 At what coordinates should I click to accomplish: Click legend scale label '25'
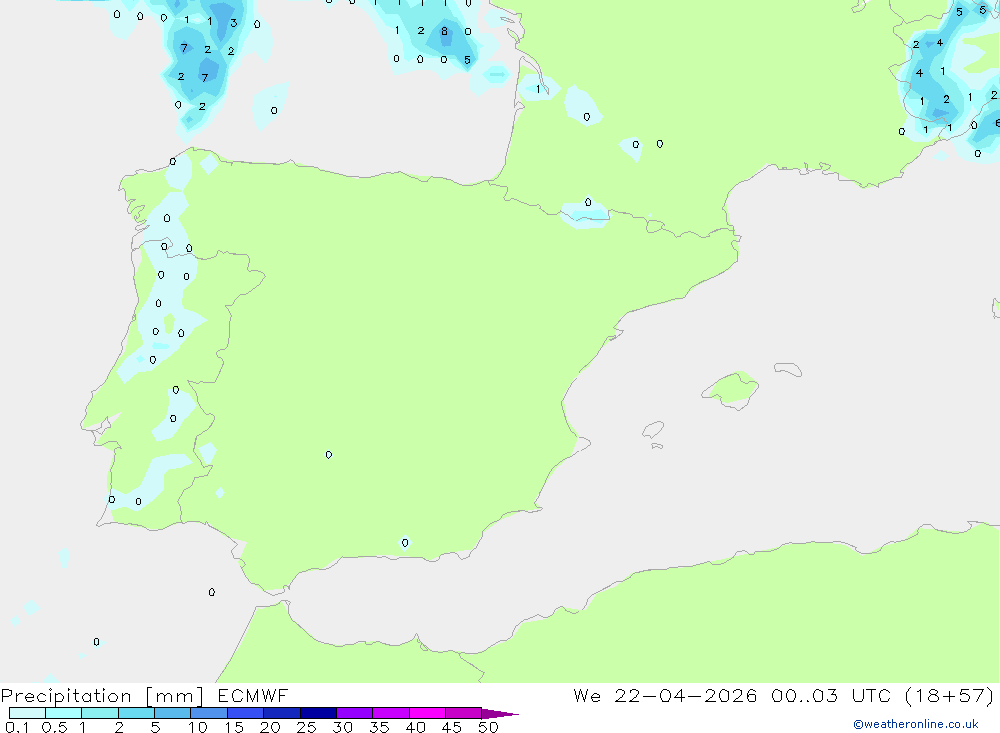point(306,727)
